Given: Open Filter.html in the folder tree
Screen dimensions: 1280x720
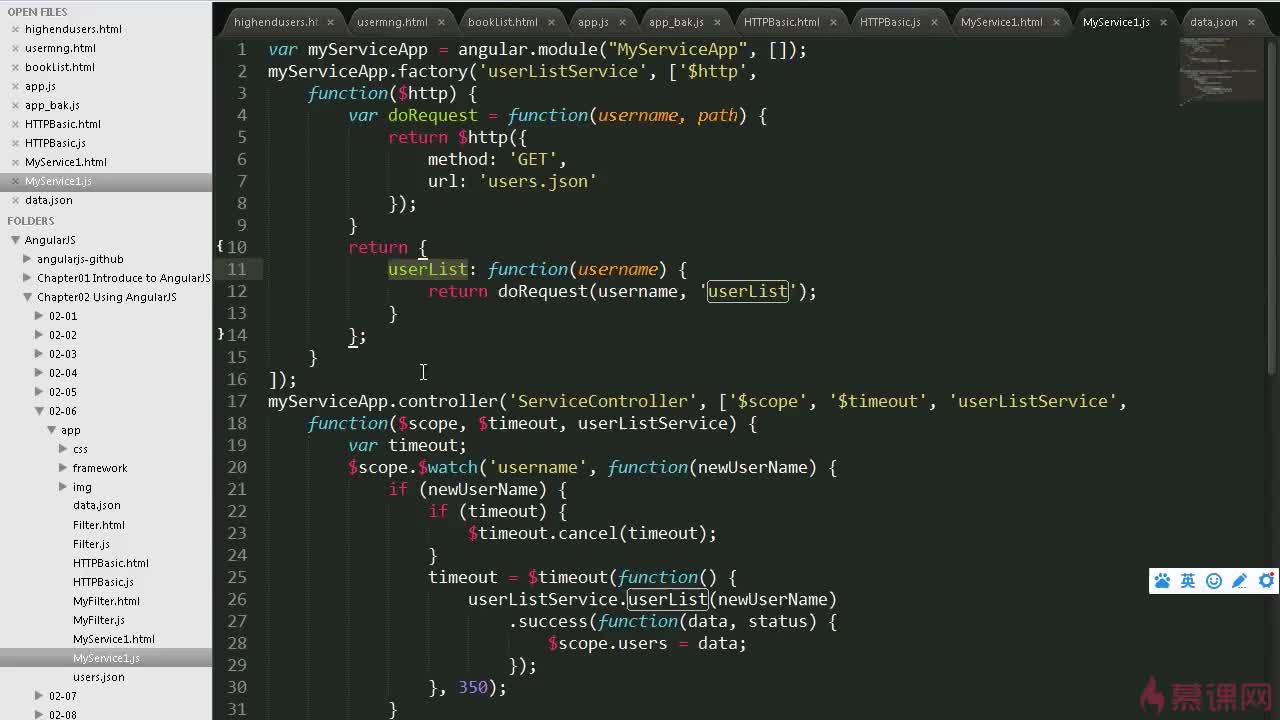Looking at the screenshot, I should [98, 525].
